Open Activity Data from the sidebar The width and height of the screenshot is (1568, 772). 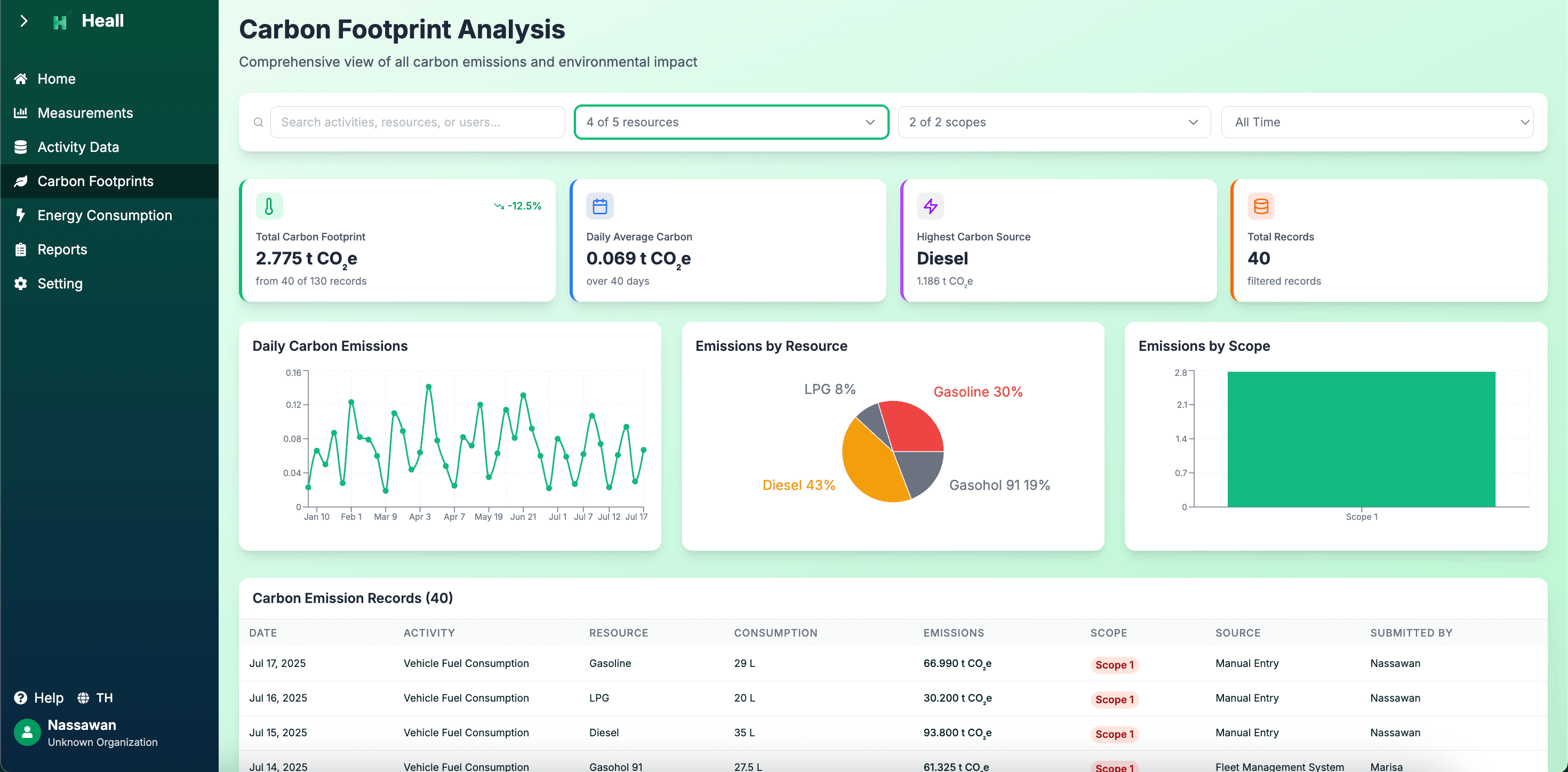(x=78, y=147)
